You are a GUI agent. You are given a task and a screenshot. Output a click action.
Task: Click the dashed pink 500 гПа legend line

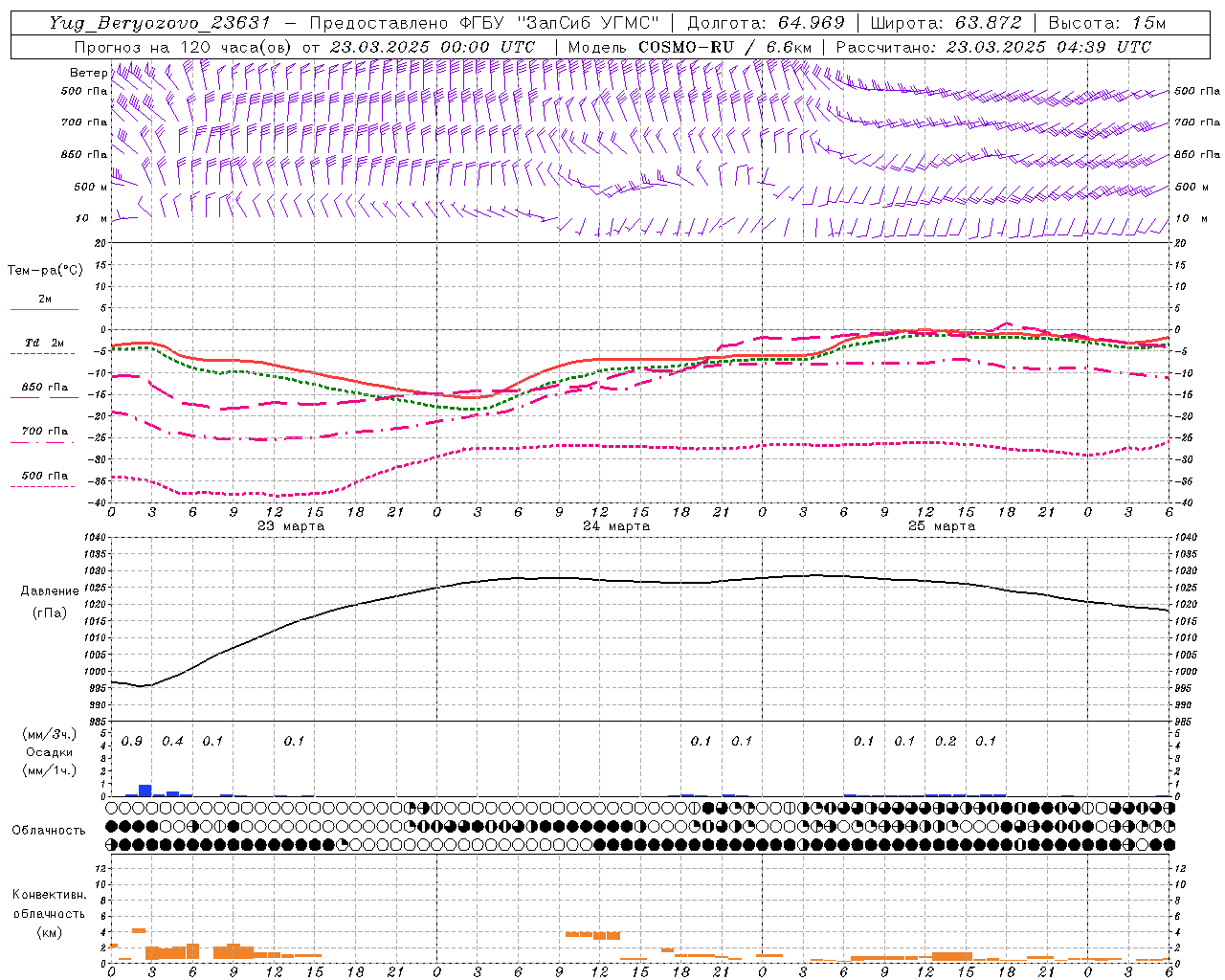click(x=42, y=486)
